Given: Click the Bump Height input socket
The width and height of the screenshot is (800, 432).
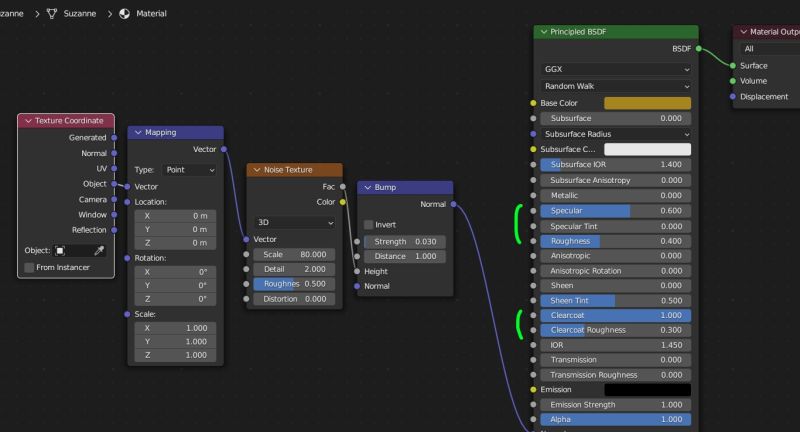Looking at the screenshot, I should click(x=357, y=271).
